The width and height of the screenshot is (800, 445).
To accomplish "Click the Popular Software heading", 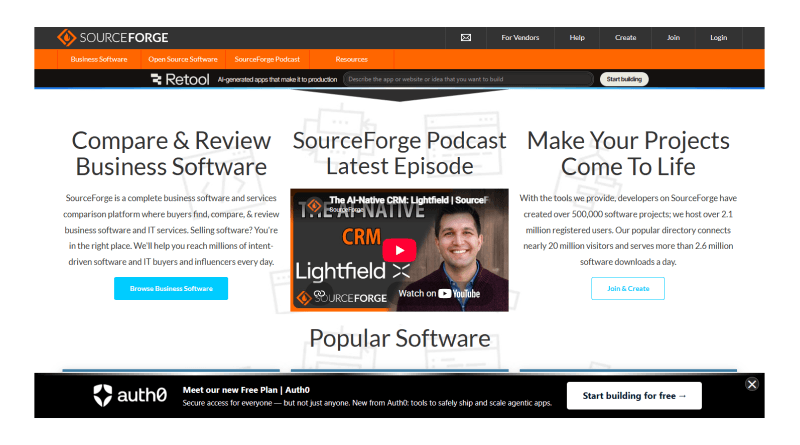I will click(399, 338).
